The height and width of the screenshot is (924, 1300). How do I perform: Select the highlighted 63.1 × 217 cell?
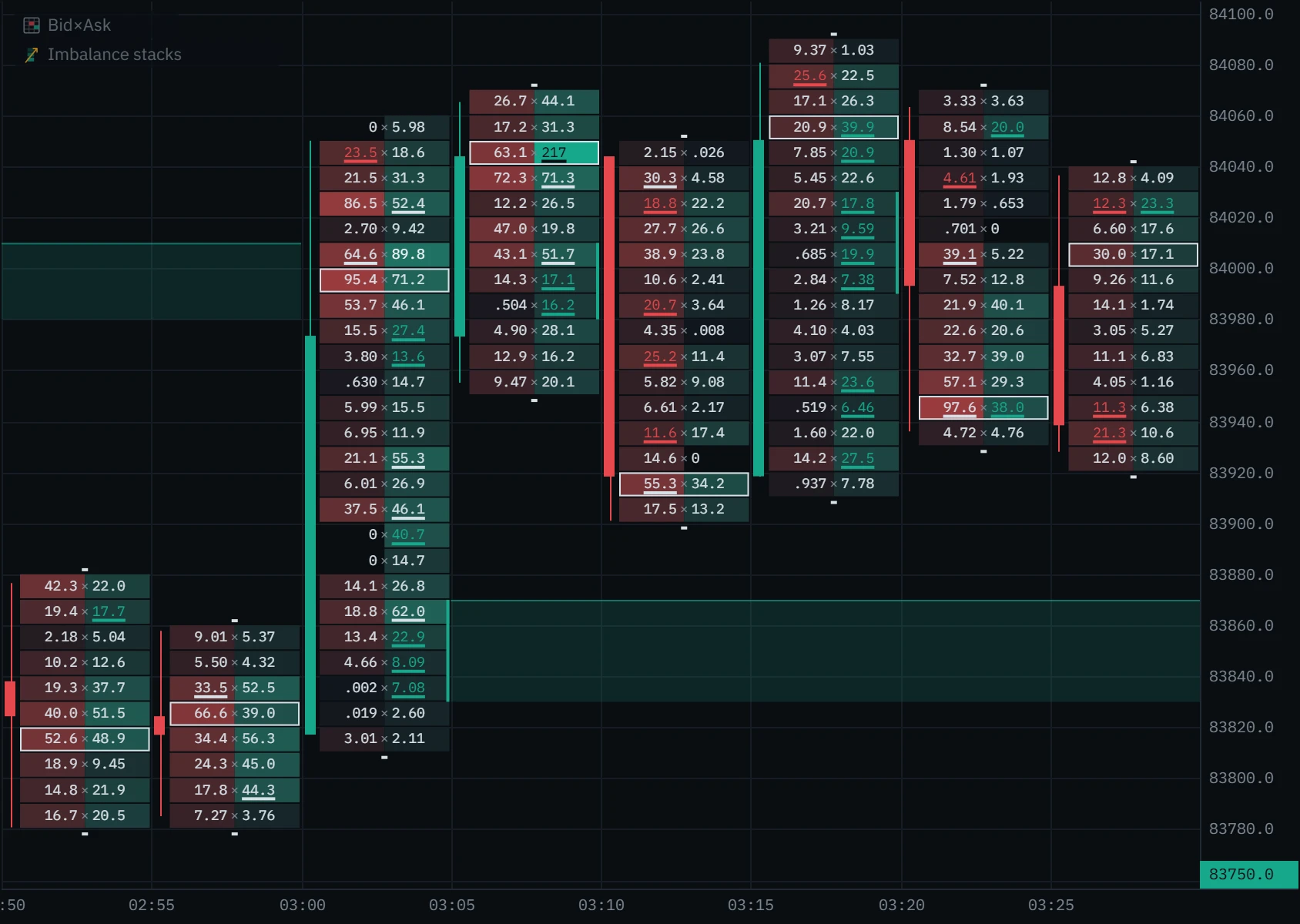(534, 152)
